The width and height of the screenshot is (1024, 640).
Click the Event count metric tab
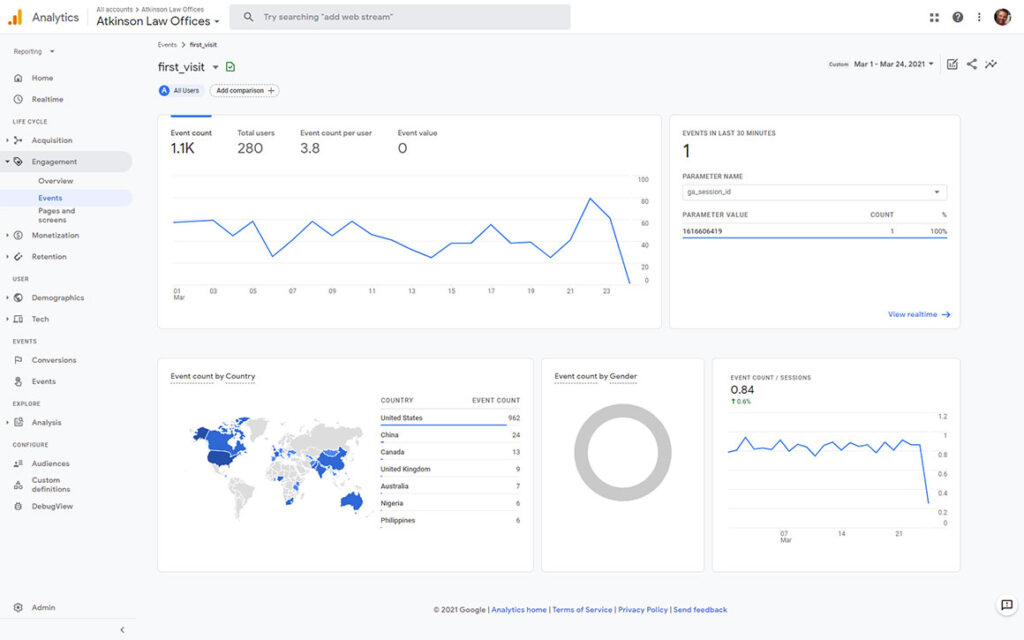click(x=191, y=142)
